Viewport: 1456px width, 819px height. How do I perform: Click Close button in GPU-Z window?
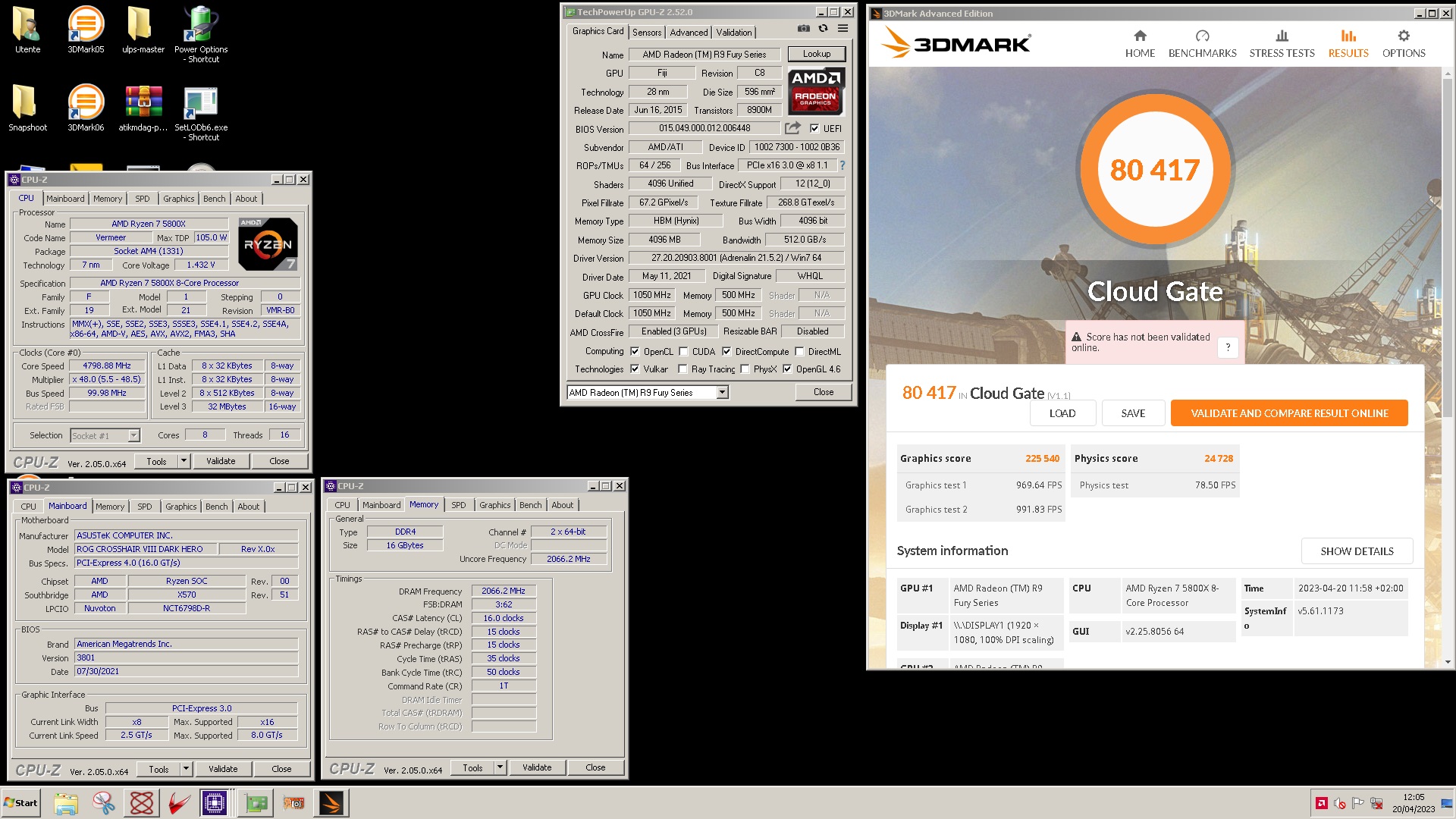(824, 392)
